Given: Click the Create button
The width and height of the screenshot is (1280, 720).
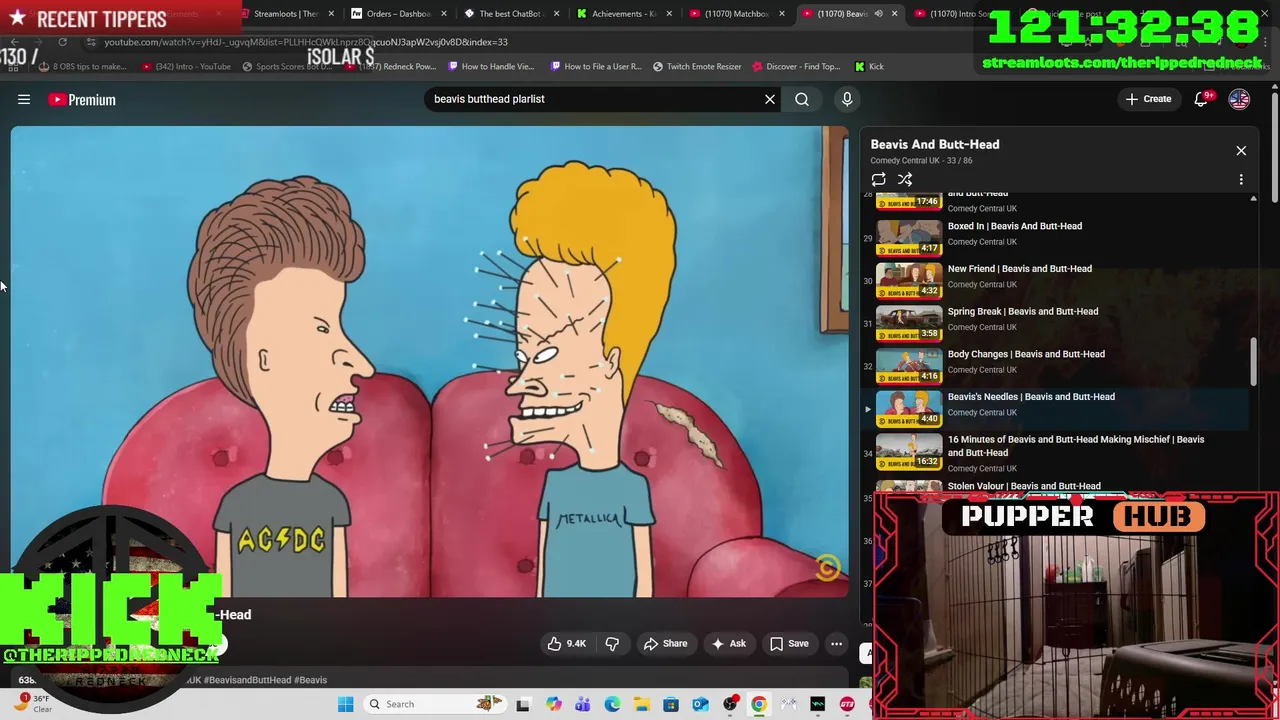Looking at the screenshot, I should (1148, 99).
